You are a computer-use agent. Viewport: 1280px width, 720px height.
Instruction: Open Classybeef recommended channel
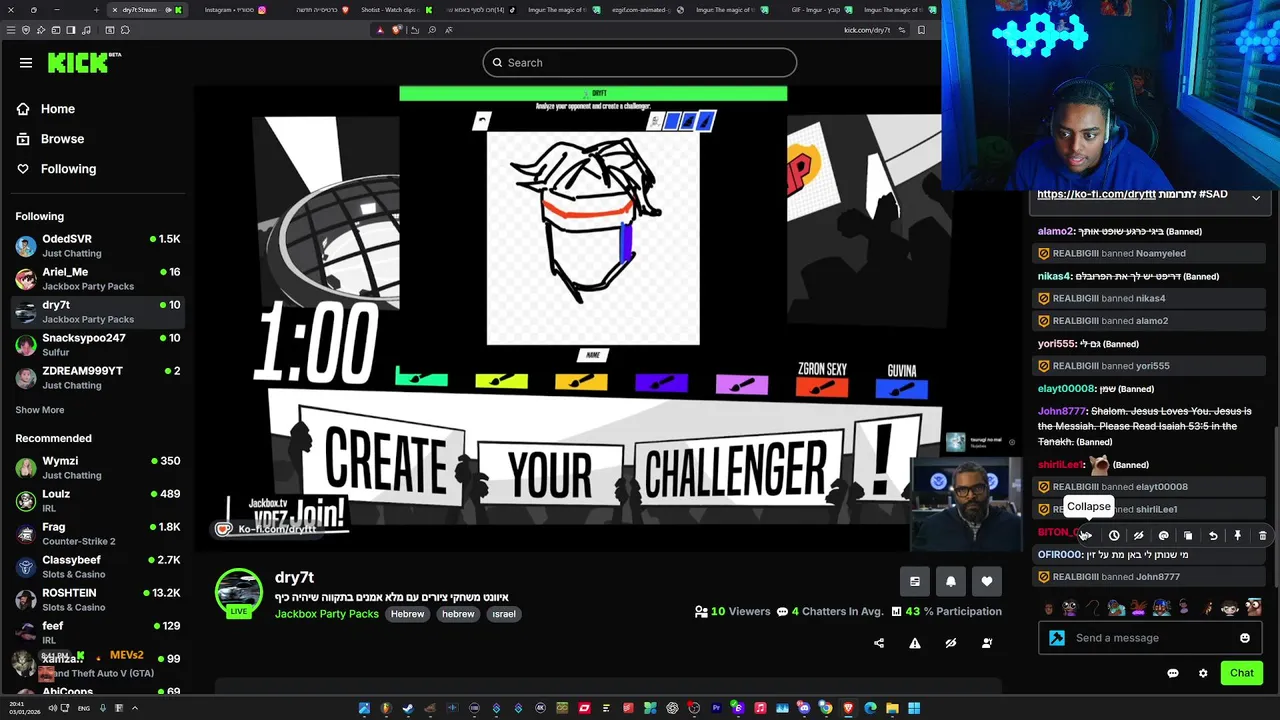pyautogui.click(x=98, y=567)
